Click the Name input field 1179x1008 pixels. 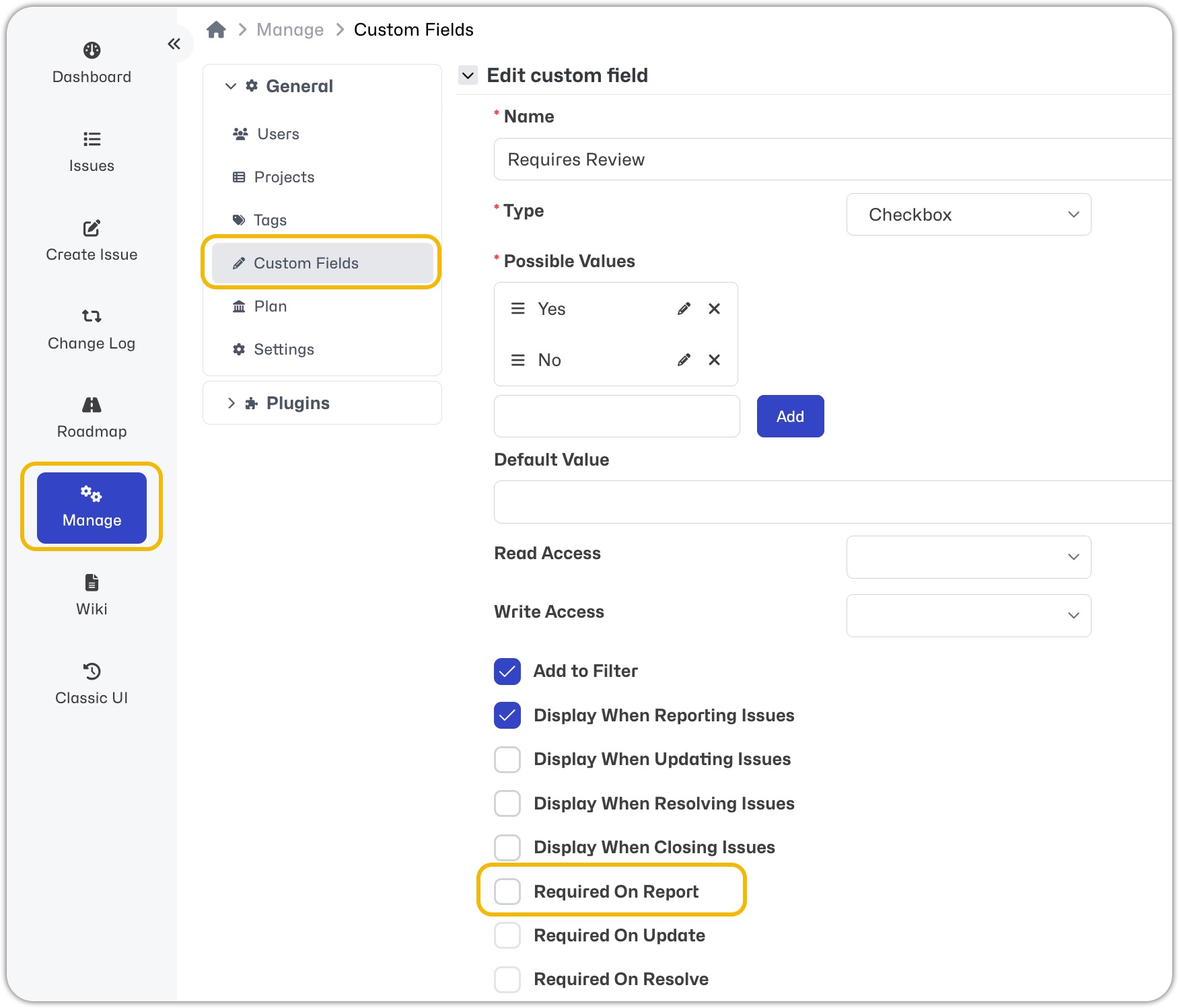833,159
